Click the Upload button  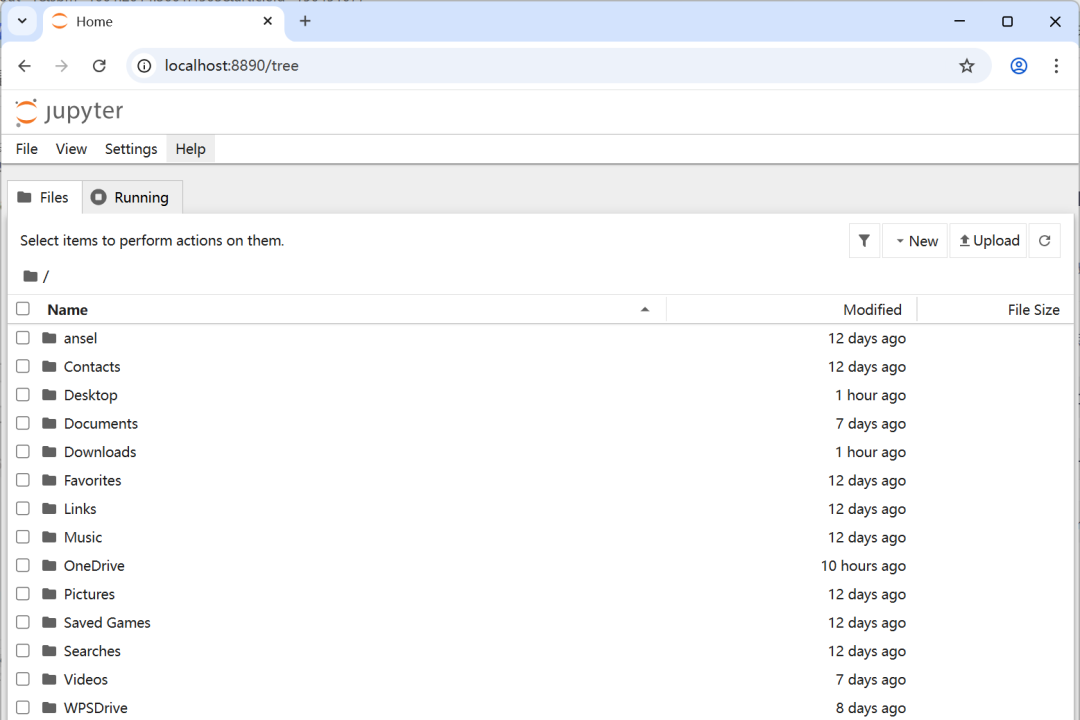[988, 240]
